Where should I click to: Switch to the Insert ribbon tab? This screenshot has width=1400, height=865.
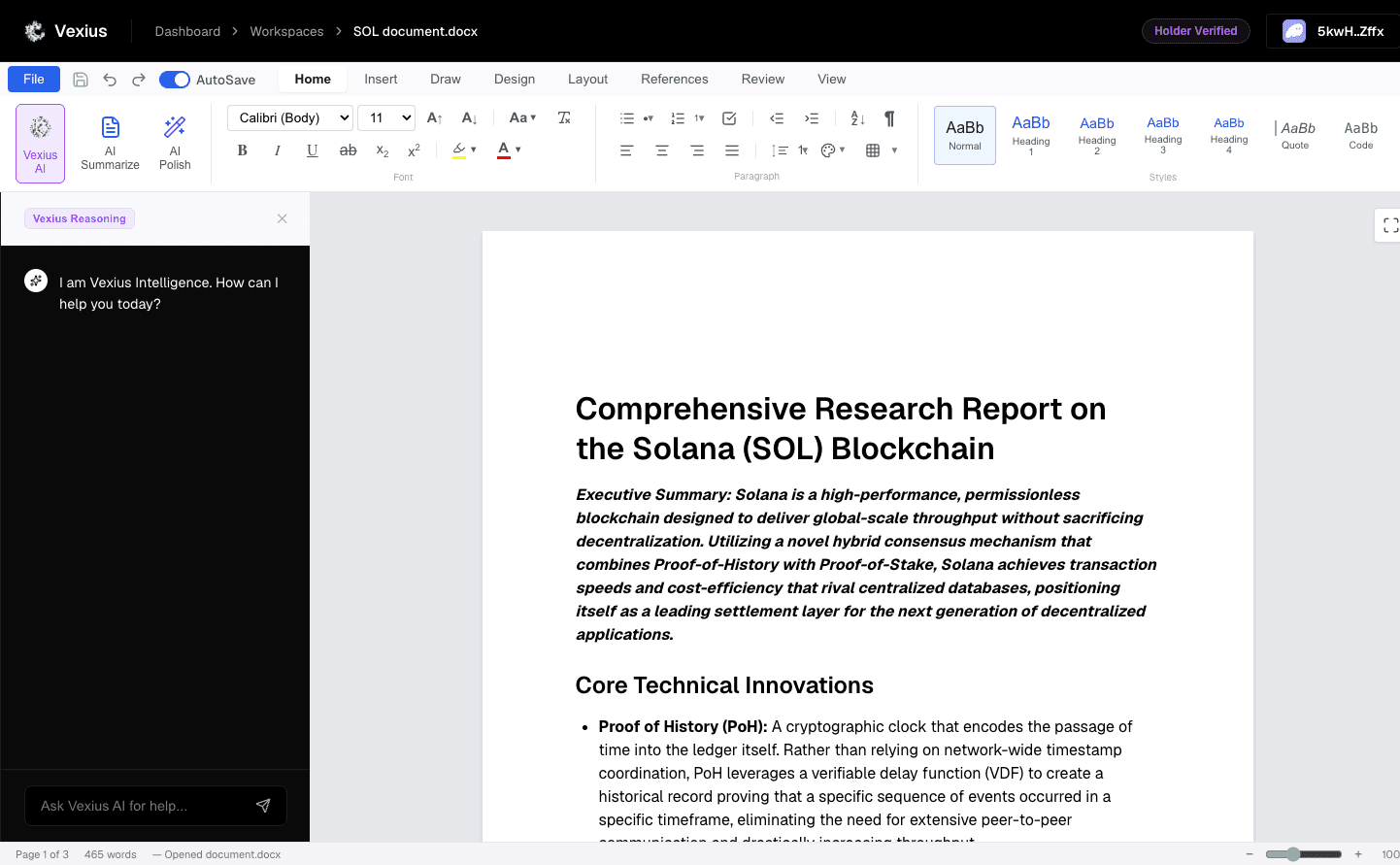tap(381, 80)
